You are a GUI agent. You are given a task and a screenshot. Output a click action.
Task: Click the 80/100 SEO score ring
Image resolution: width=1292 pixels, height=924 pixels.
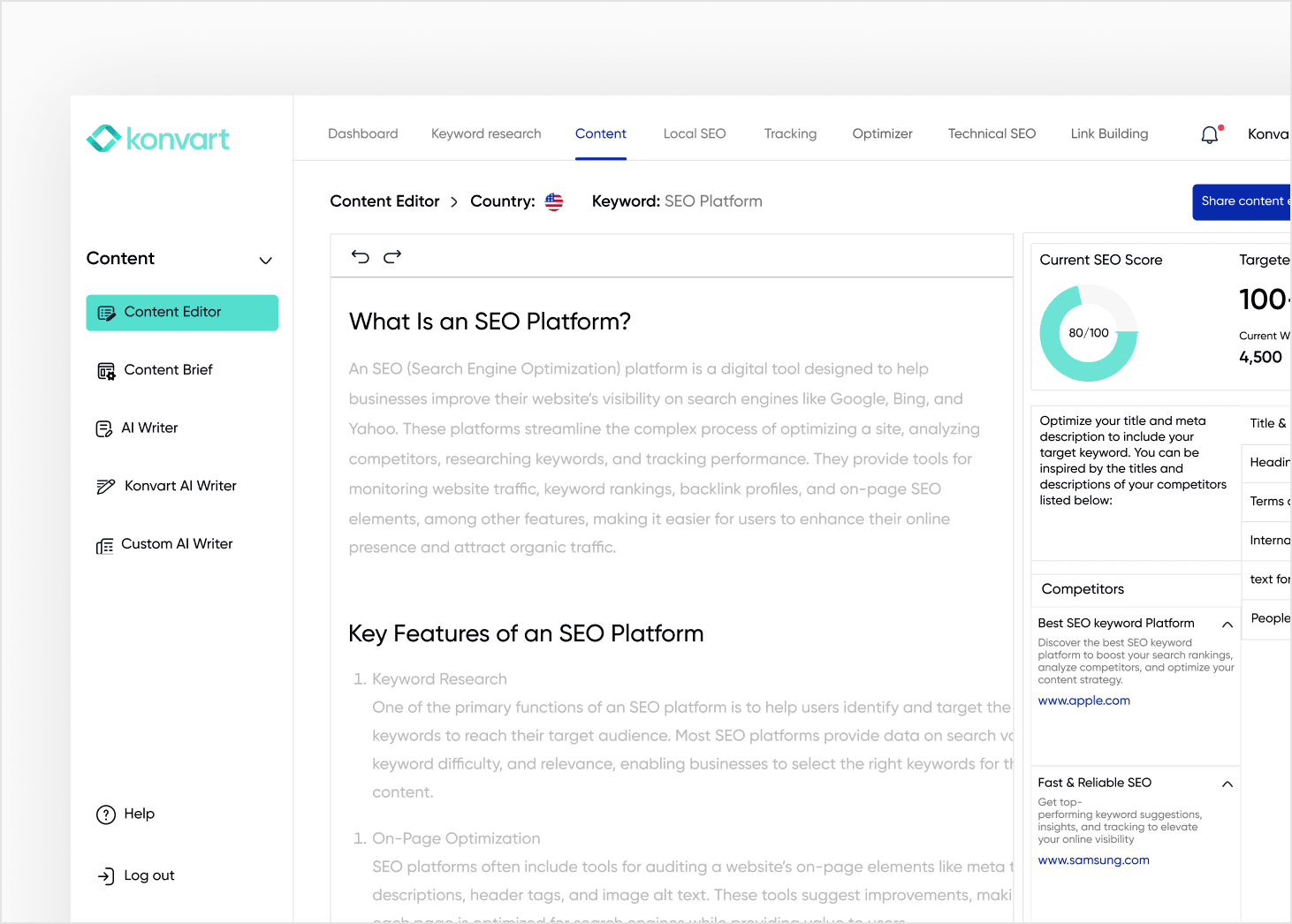point(1088,333)
